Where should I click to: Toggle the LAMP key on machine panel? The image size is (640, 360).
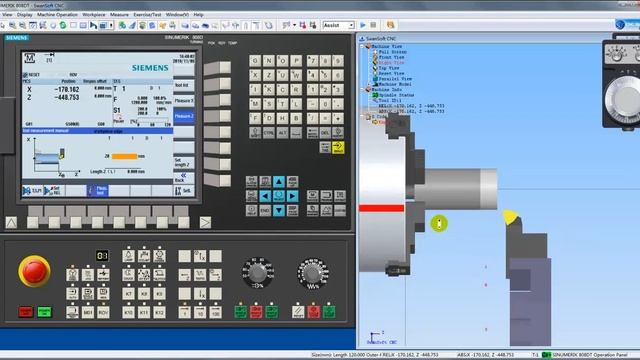point(129,256)
